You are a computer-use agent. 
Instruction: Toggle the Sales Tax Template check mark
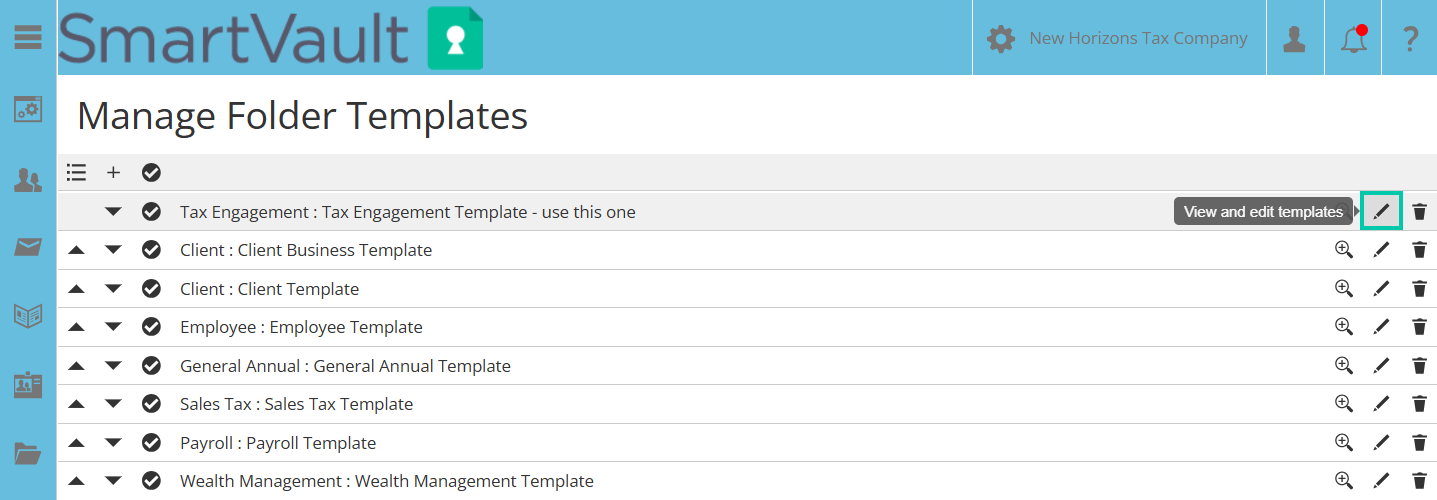click(151, 404)
